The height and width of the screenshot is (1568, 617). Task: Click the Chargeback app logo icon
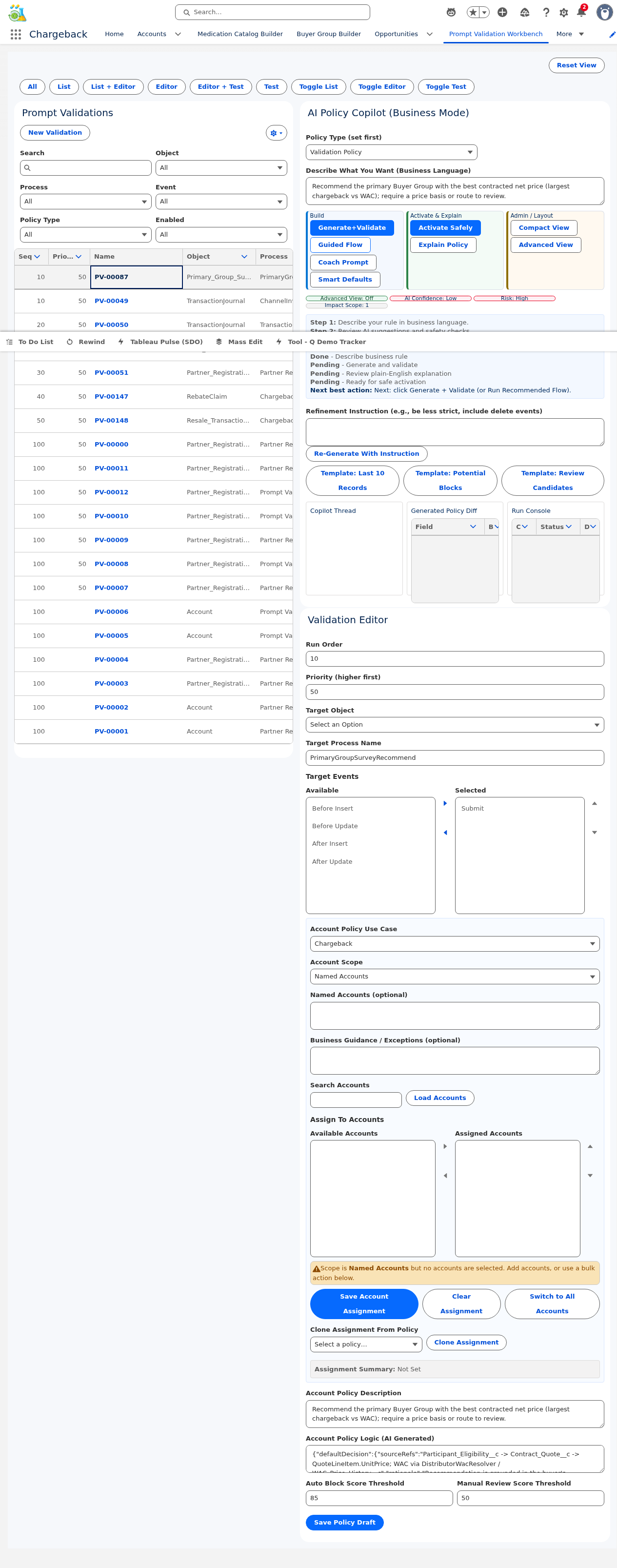coord(17,12)
